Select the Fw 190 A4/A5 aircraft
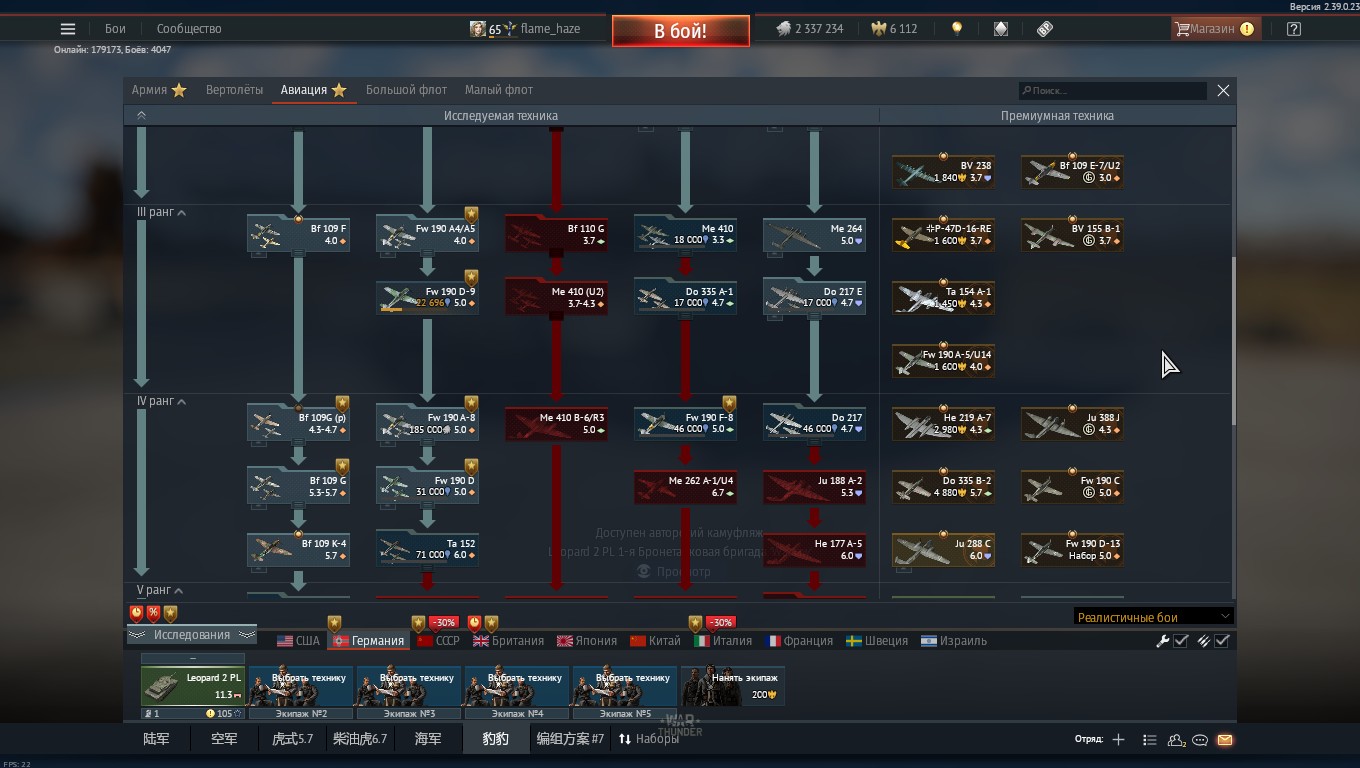This screenshot has width=1360, height=768. (427, 234)
